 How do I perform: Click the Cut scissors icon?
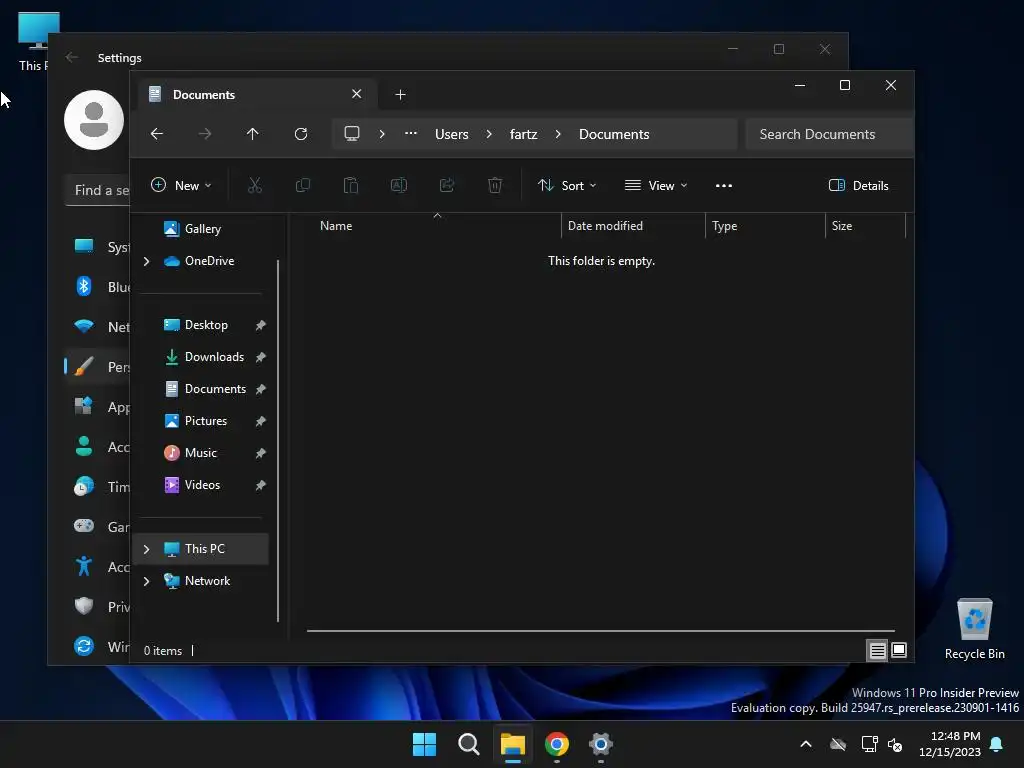255,185
